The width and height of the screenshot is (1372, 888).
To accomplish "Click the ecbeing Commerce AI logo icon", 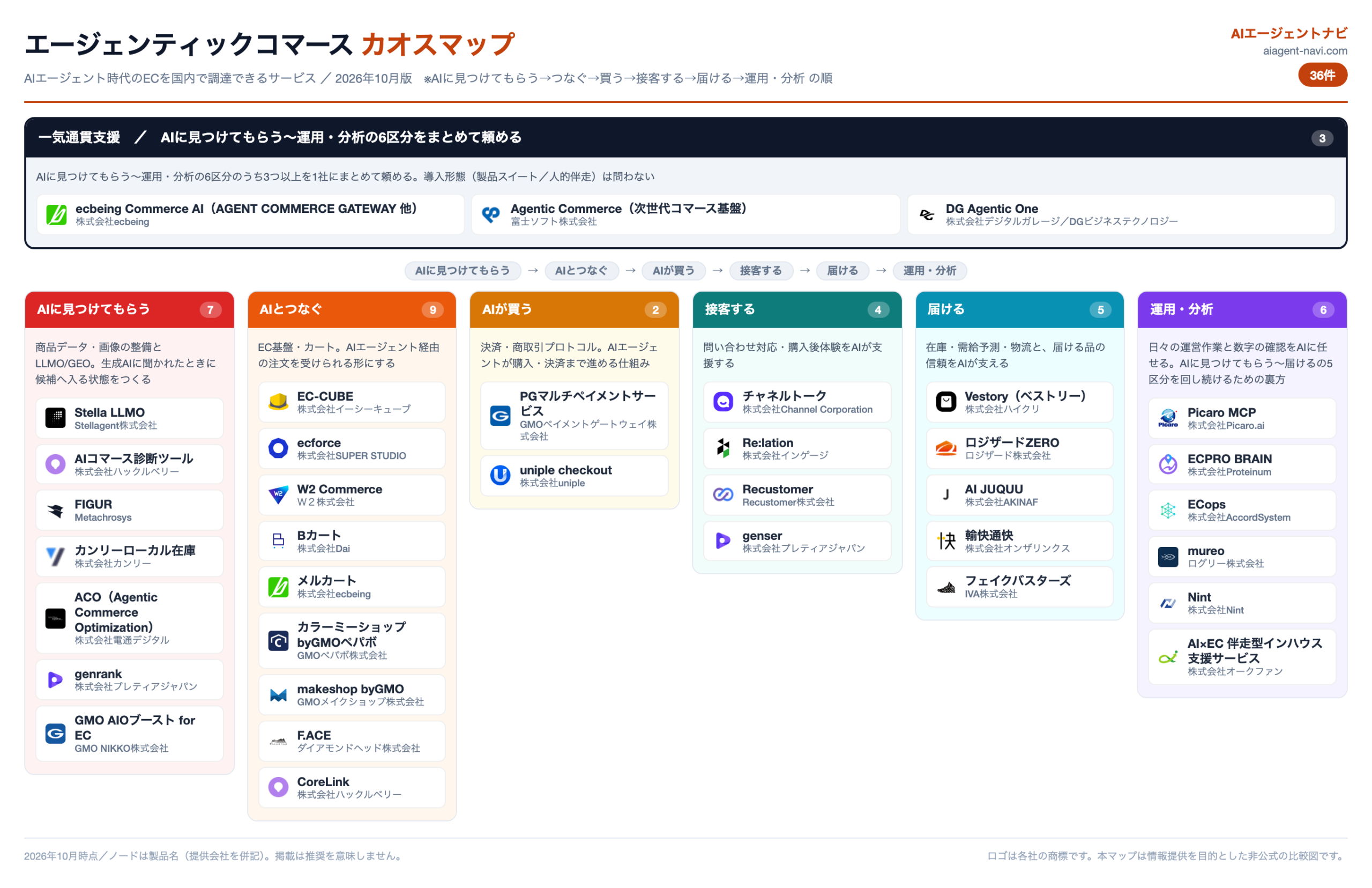I will [x=56, y=214].
